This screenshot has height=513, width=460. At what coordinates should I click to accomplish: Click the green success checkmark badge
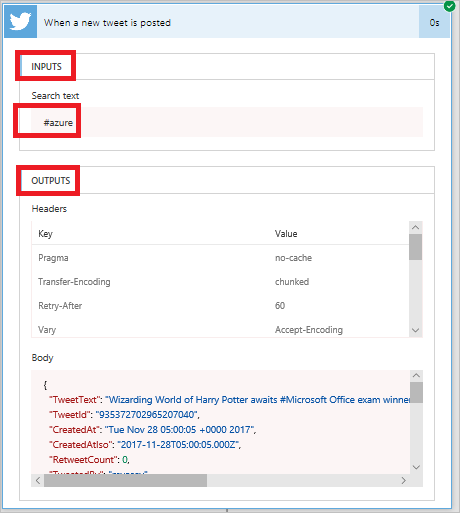[x=450, y=6]
